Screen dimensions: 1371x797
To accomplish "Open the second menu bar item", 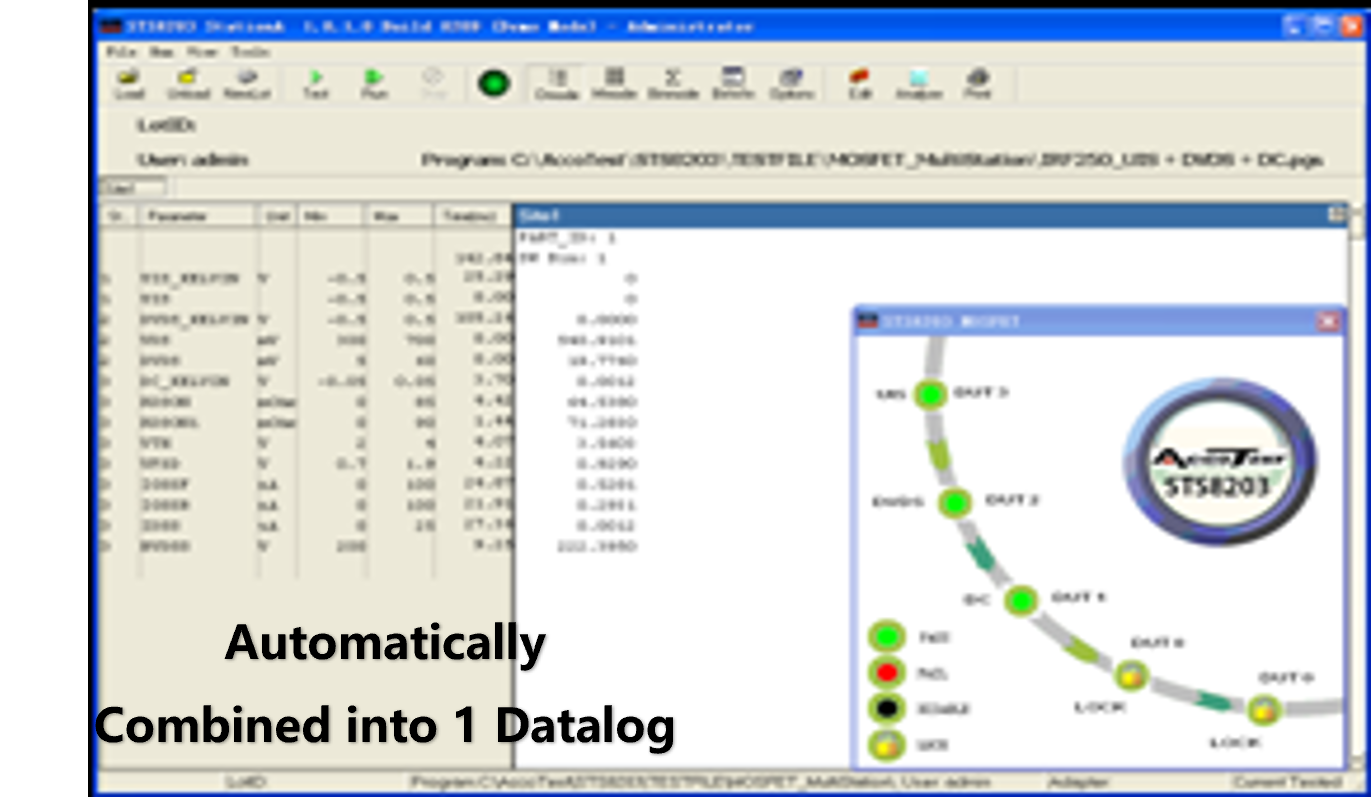I will coord(162,50).
